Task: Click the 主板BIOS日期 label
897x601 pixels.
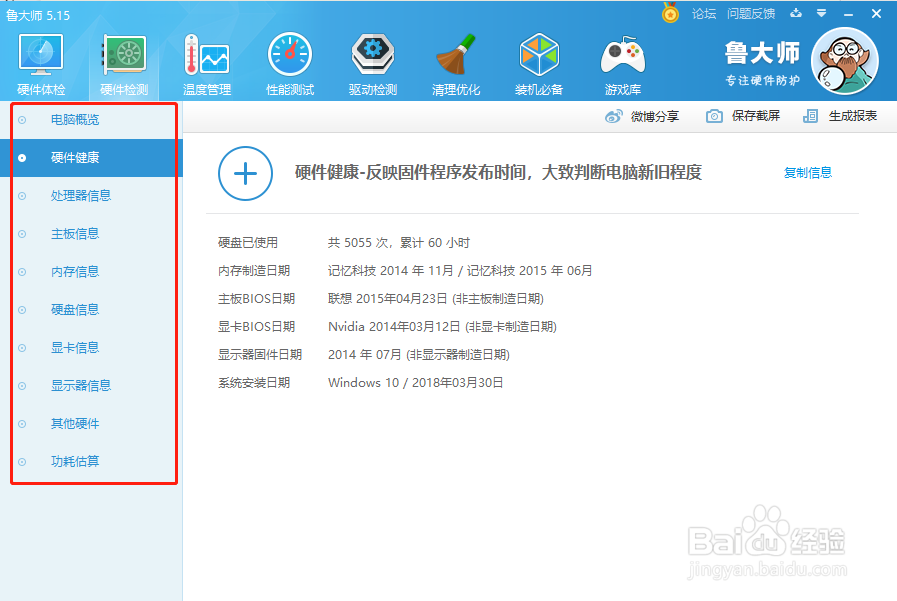Action: tap(256, 298)
